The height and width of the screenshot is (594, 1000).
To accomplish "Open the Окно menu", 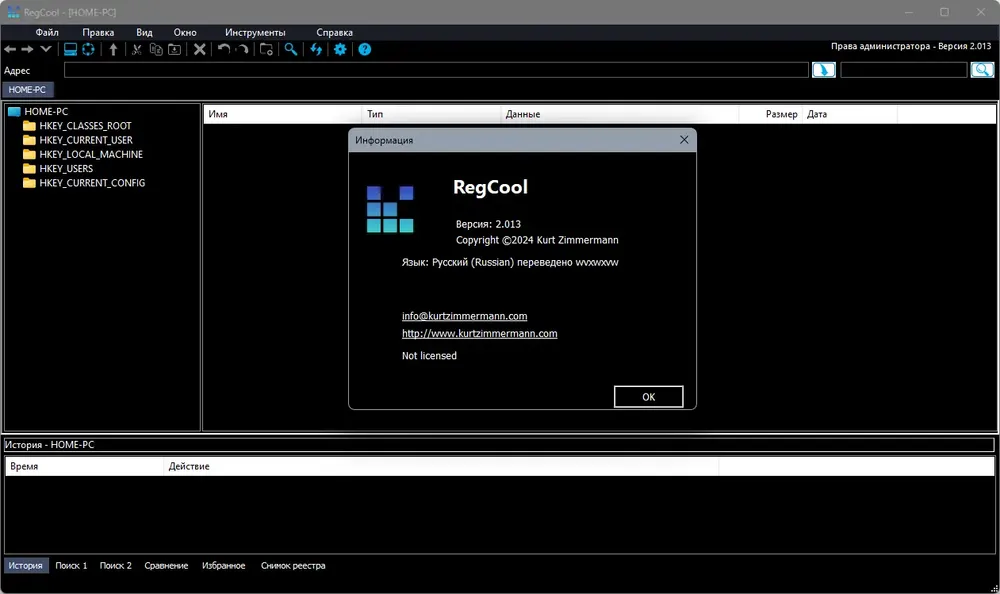I will (x=185, y=33).
